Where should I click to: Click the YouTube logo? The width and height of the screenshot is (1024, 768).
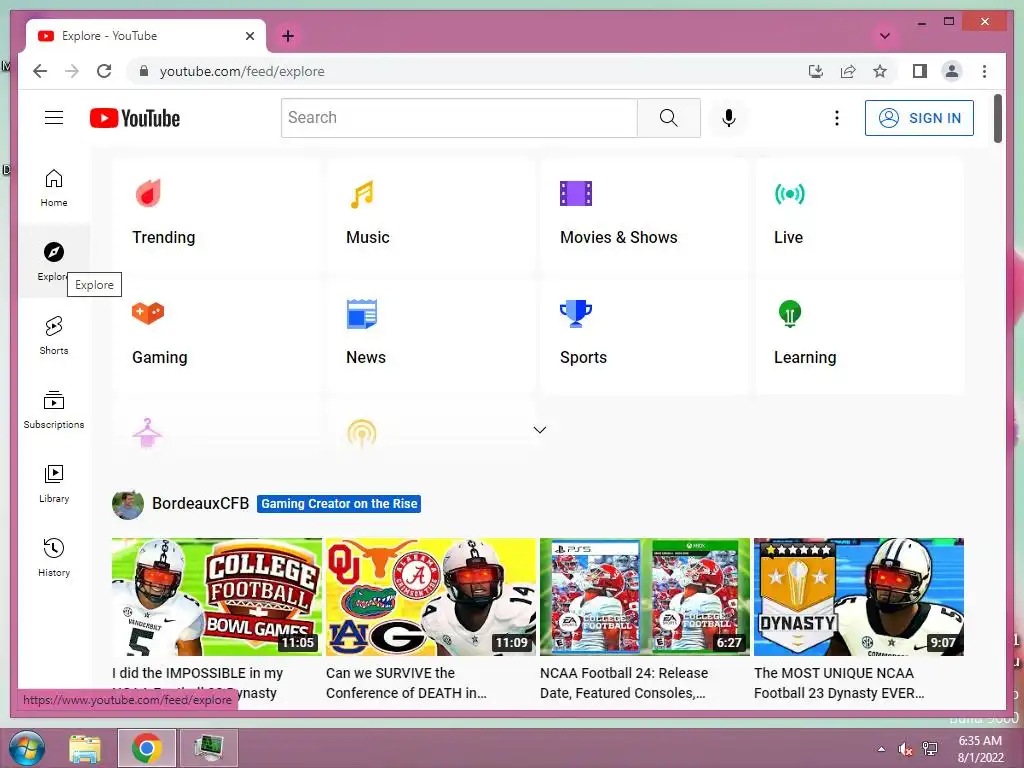(x=135, y=118)
